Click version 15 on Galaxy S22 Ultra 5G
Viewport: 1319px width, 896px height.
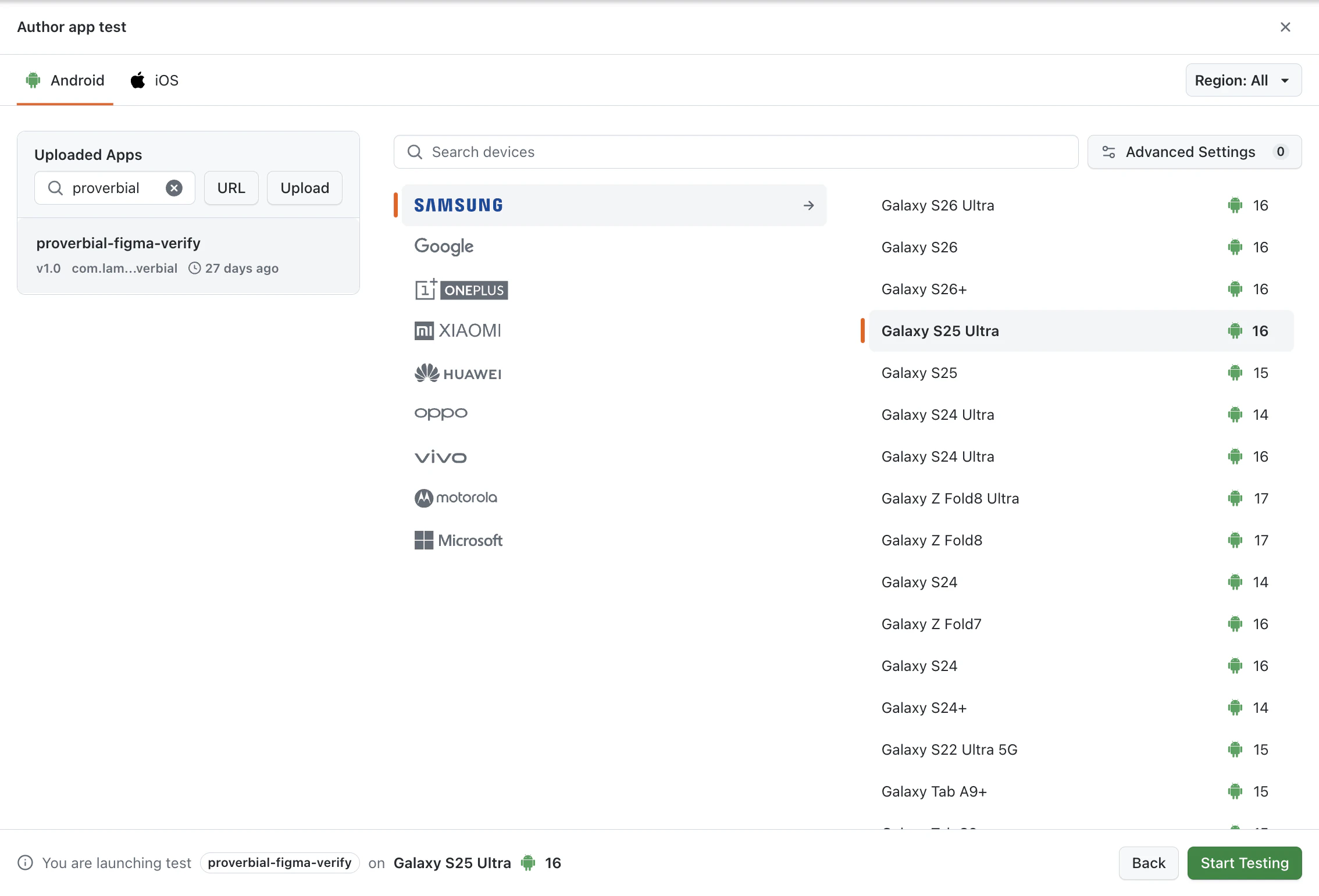1261,749
